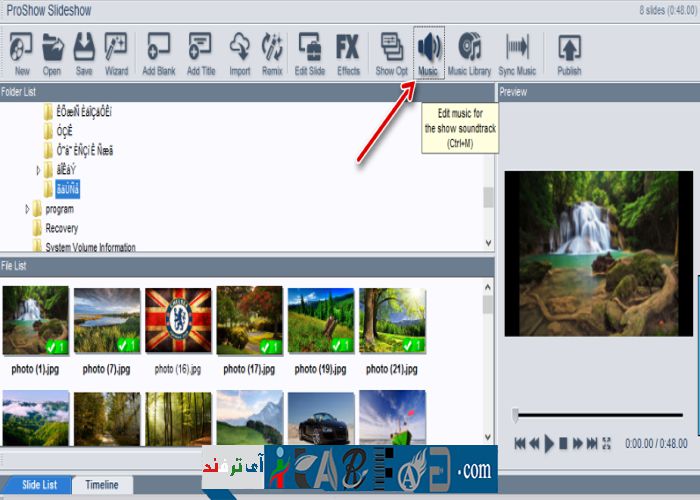The height and width of the screenshot is (500, 700).
Task: Open Show Options
Action: tap(391, 53)
